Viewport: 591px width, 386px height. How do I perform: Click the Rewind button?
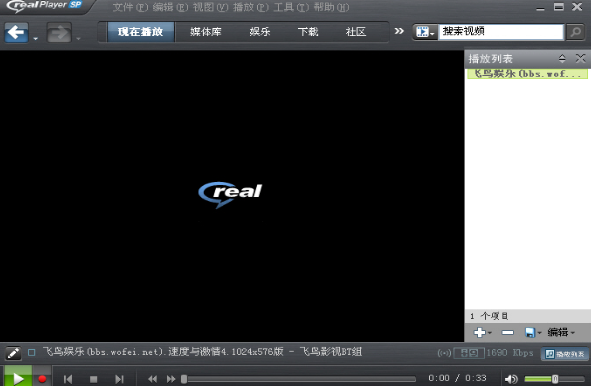coord(153,379)
